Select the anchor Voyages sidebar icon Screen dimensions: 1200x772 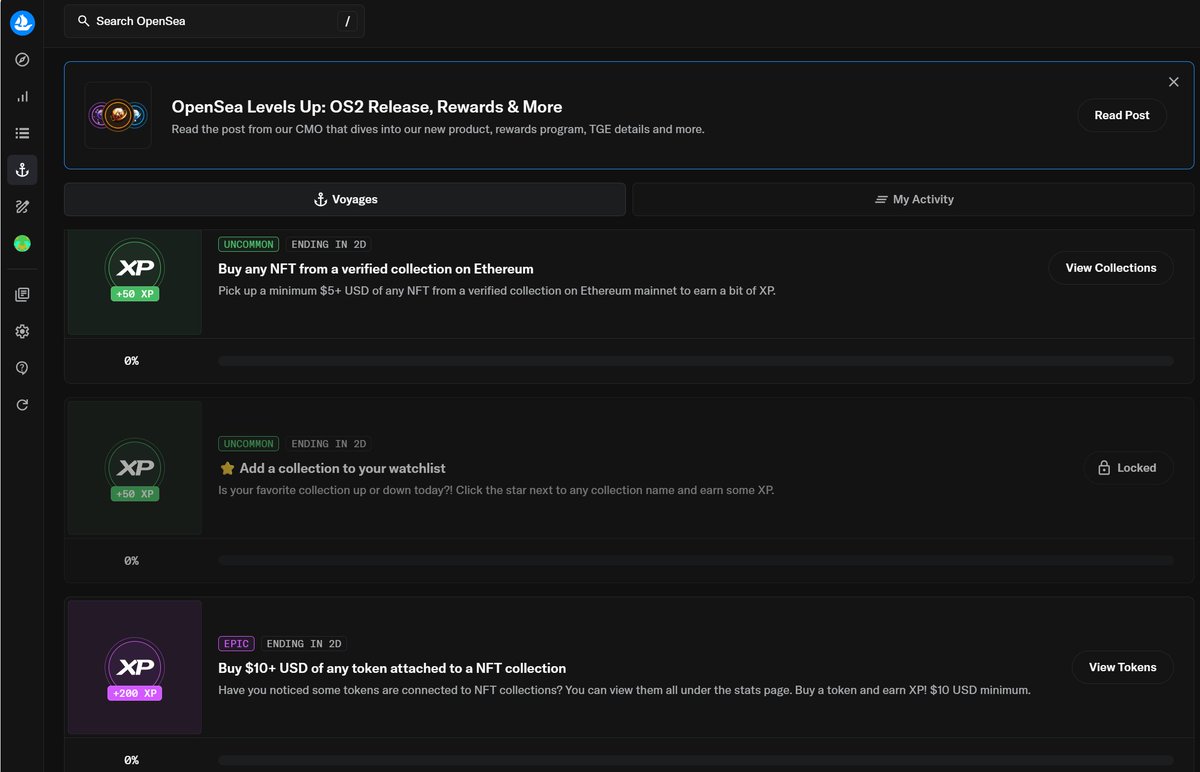22,170
